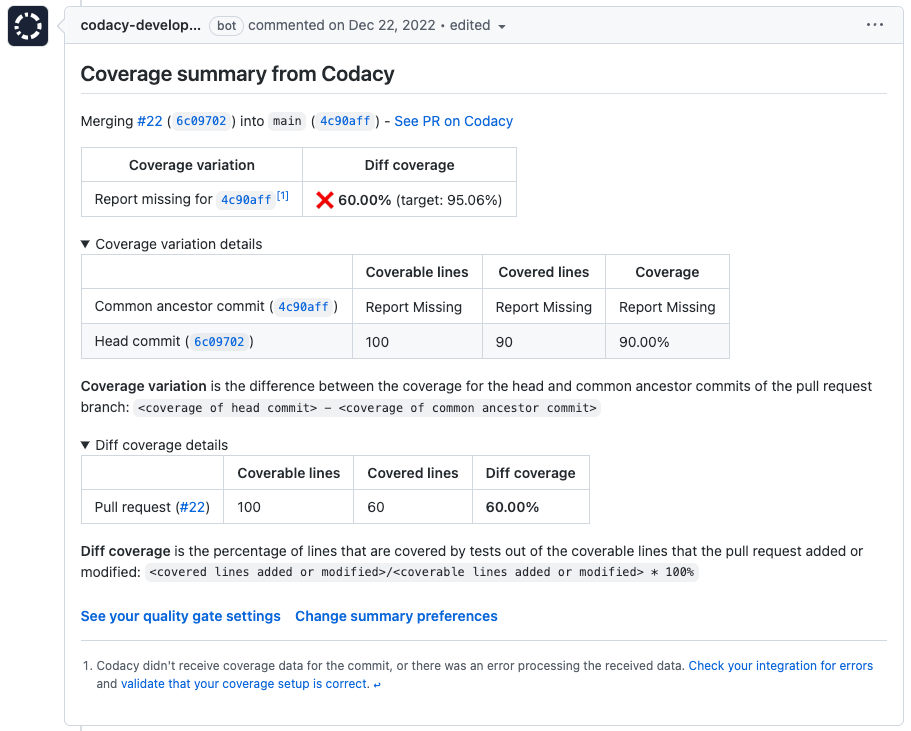Click the bot badge next to the username
The width and height of the screenshot is (911, 731).
tap(226, 26)
